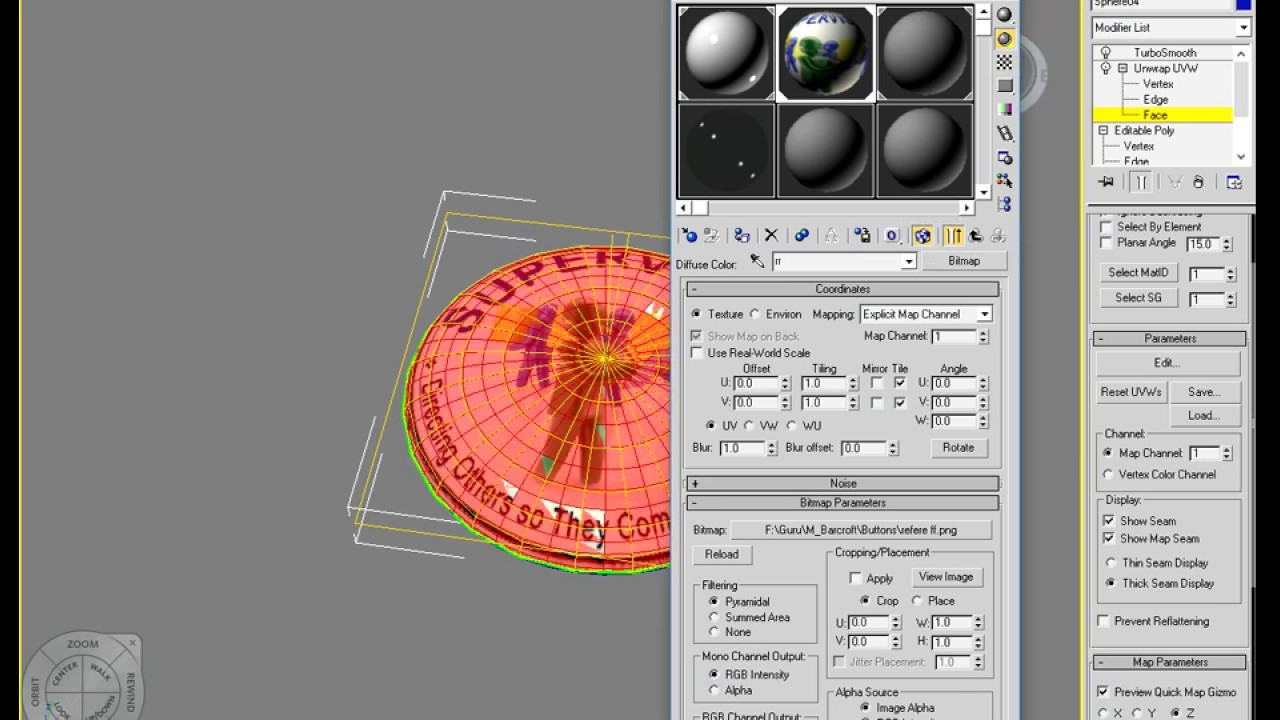
Task: Click the Remove Modifier trash icon
Action: click(1198, 182)
